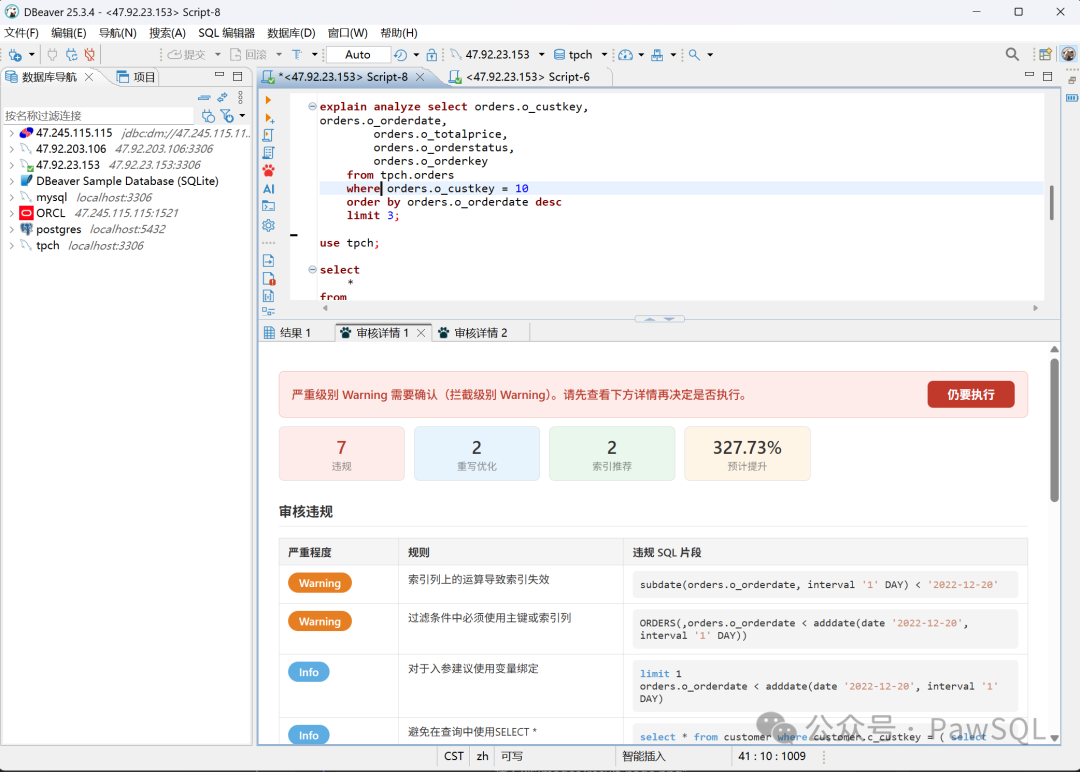
Task: Expand the ORCL connection node
Action: (x=11, y=213)
